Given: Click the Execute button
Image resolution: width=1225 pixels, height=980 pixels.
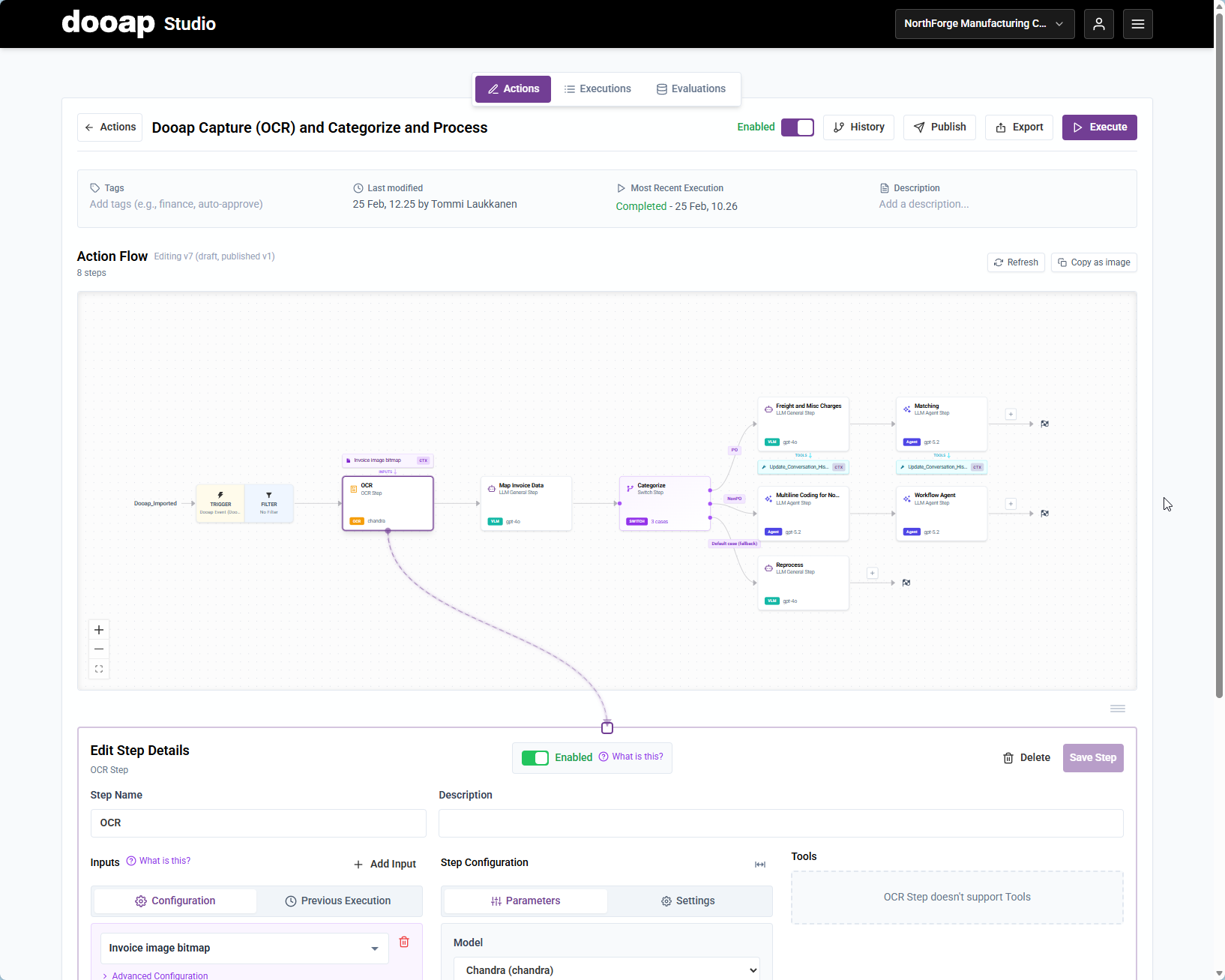Looking at the screenshot, I should pyautogui.click(x=1099, y=127).
